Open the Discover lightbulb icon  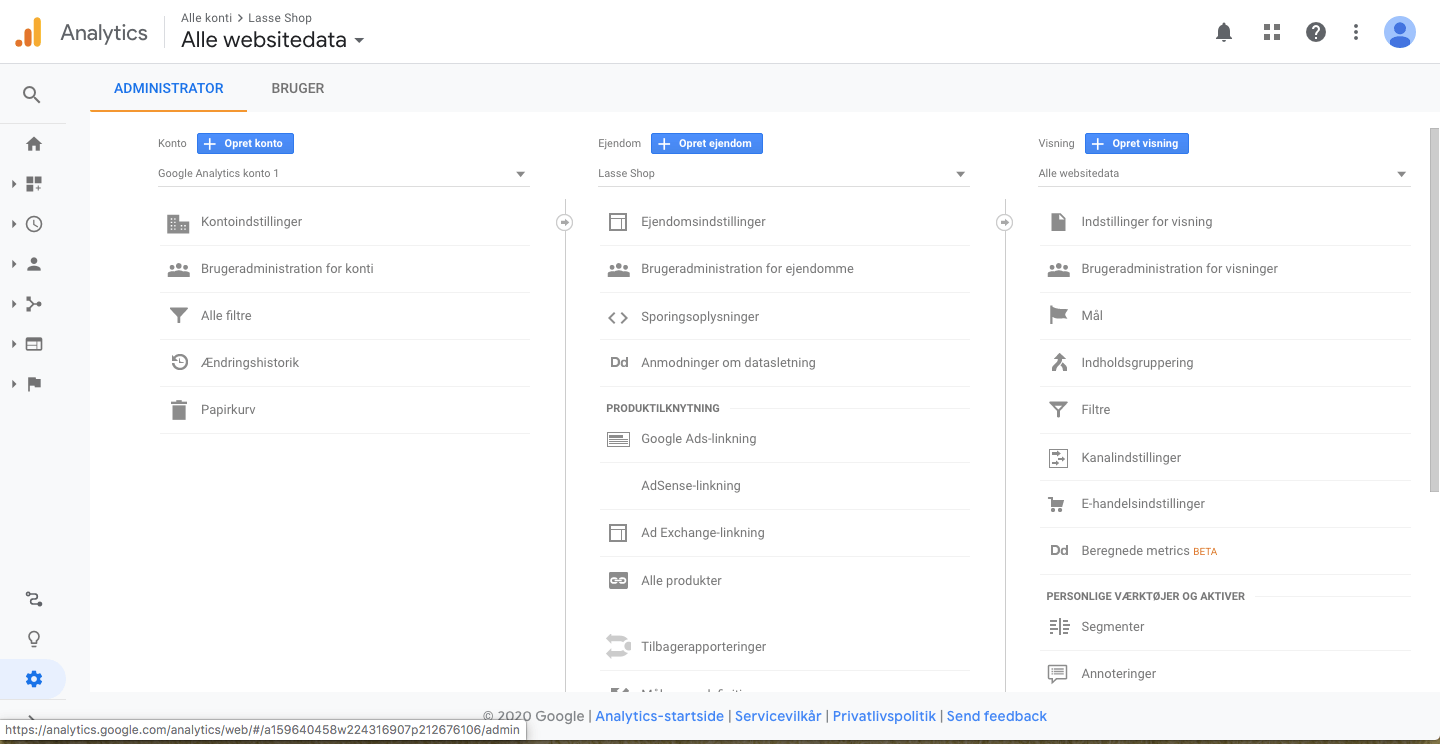pyautogui.click(x=34, y=640)
